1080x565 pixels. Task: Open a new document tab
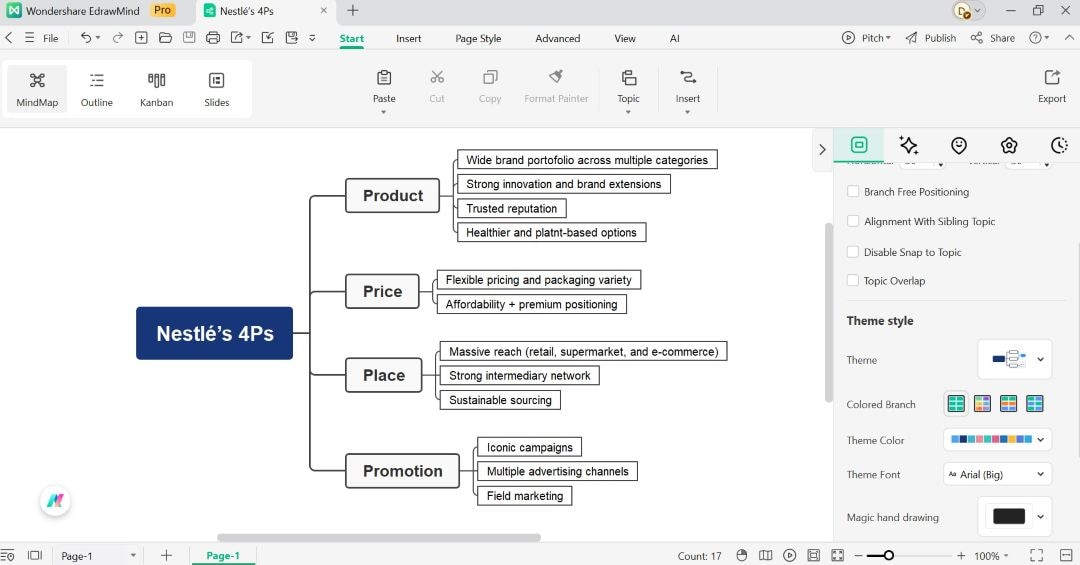coord(353,10)
